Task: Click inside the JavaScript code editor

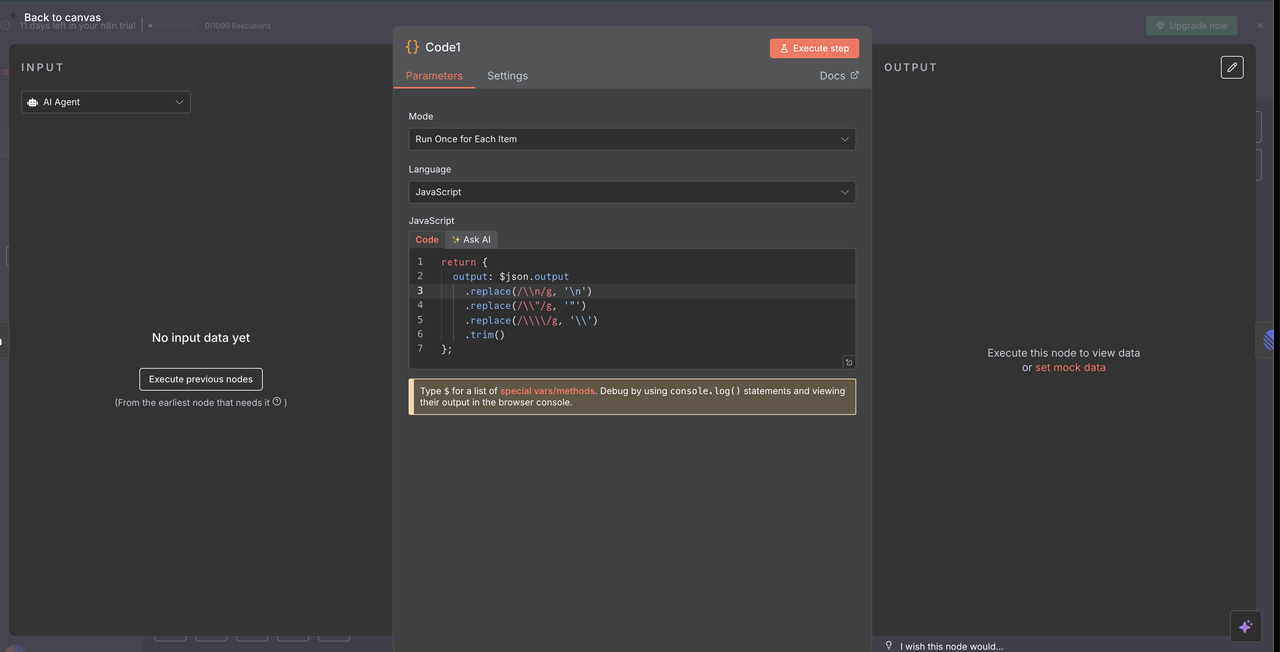Action: click(x=632, y=308)
